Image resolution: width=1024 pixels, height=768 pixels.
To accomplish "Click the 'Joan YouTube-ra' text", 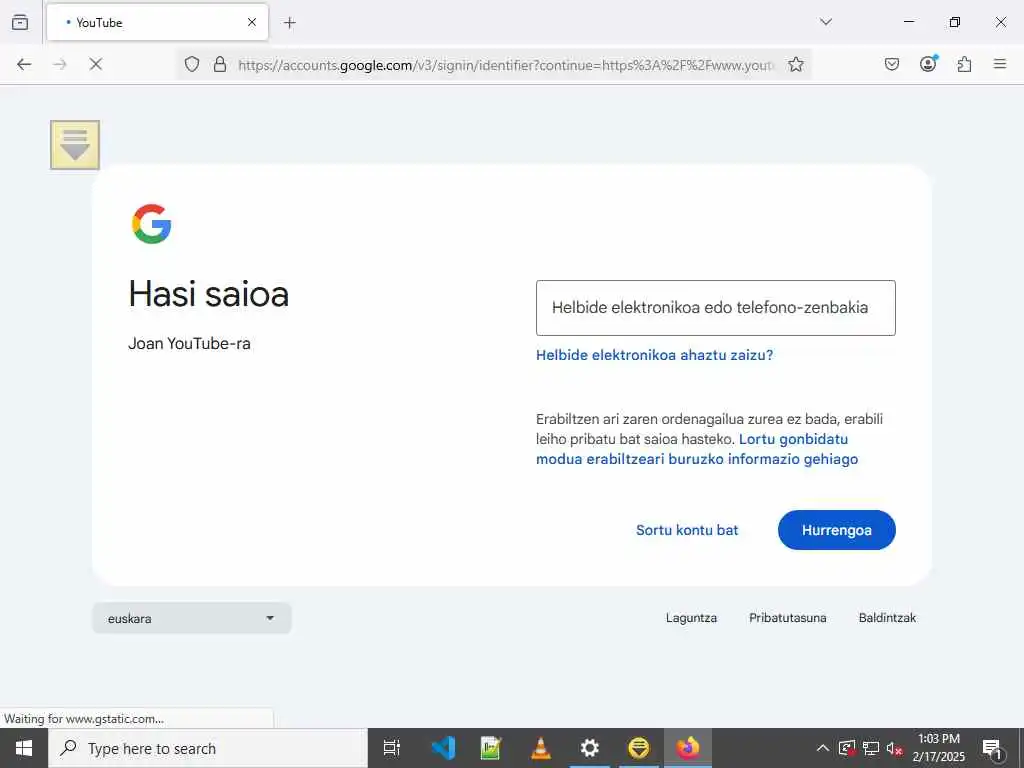I will coord(189,344).
